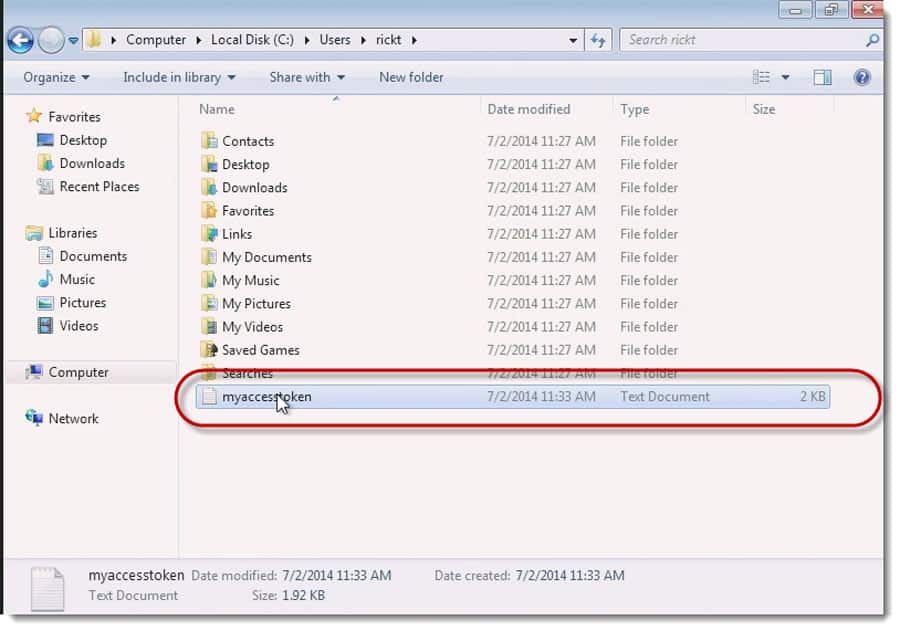Viewport: 900px width, 631px height.
Task: Click the Forward navigation arrow button
Action: [x=51, y=40]
